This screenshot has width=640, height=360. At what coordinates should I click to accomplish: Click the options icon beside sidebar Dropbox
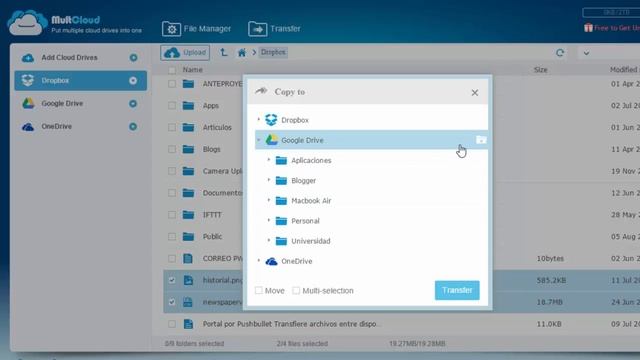point(133,80)
